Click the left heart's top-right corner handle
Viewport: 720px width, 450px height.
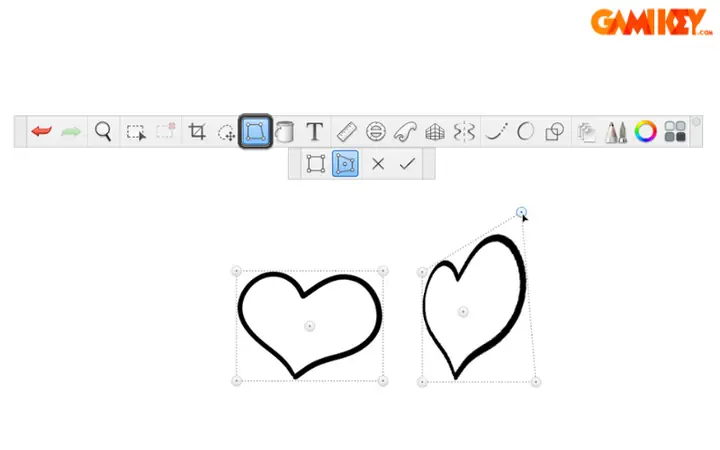383,271
